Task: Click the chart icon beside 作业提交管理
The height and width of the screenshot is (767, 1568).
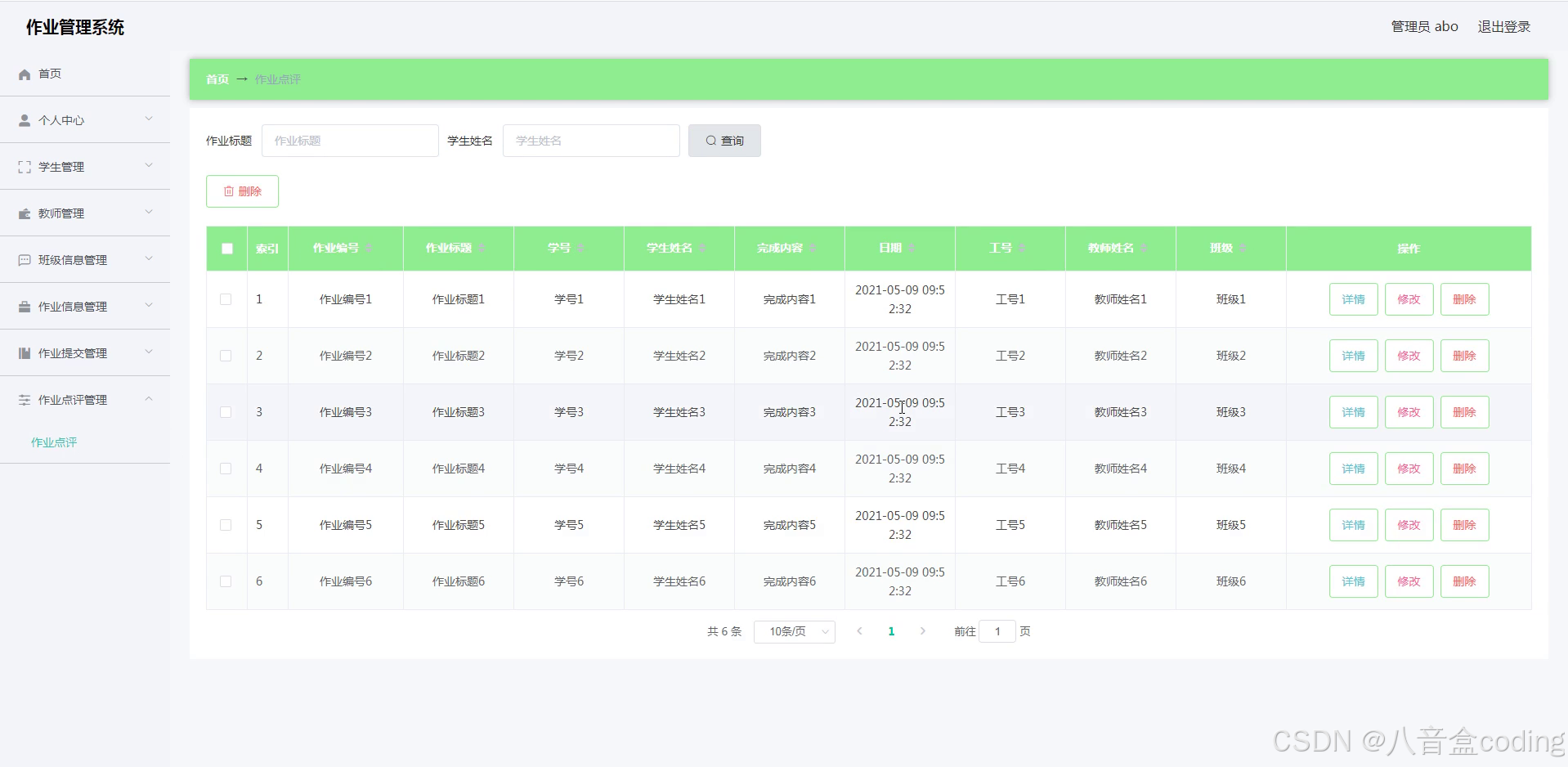Action: click(x=25, y=353)
